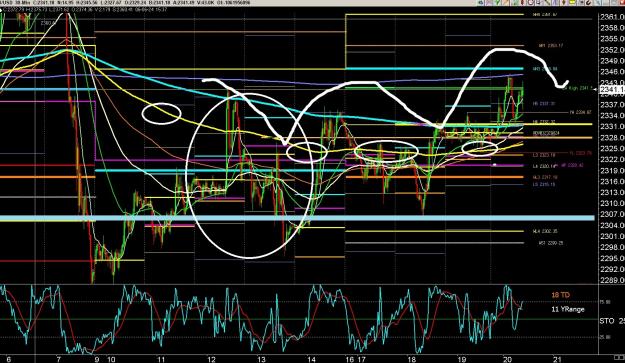Image resolution: width=625 pixels, height=363 pixels.
Task: Click the 2361.0 price axis label
Action: tap(613, 17)
